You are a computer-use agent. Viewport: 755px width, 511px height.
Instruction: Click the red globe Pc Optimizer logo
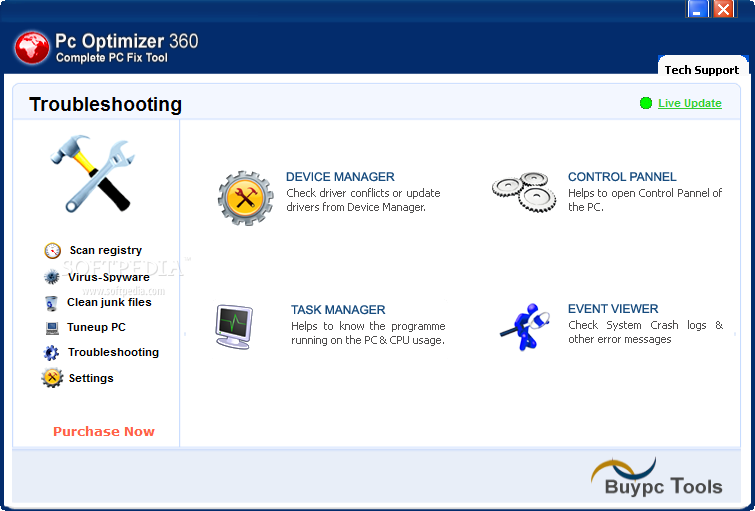[x=32, y=48]
